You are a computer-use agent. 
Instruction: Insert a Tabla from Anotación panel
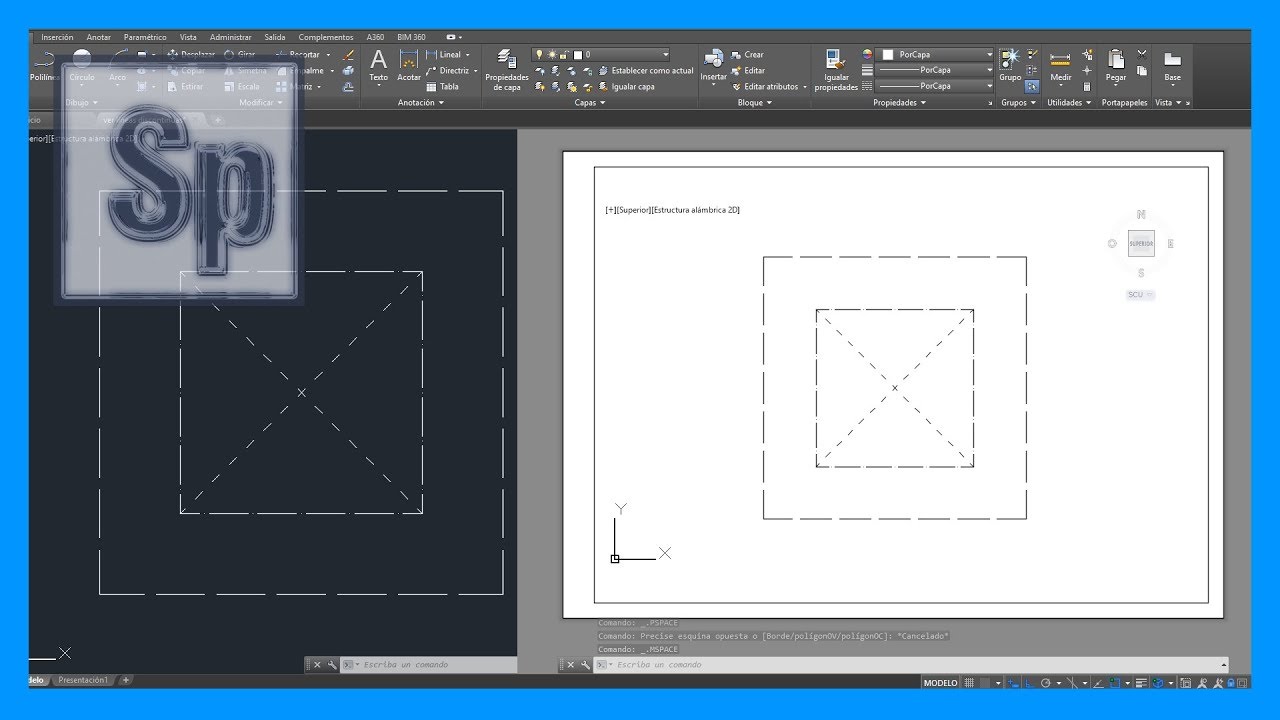[442, 86]
